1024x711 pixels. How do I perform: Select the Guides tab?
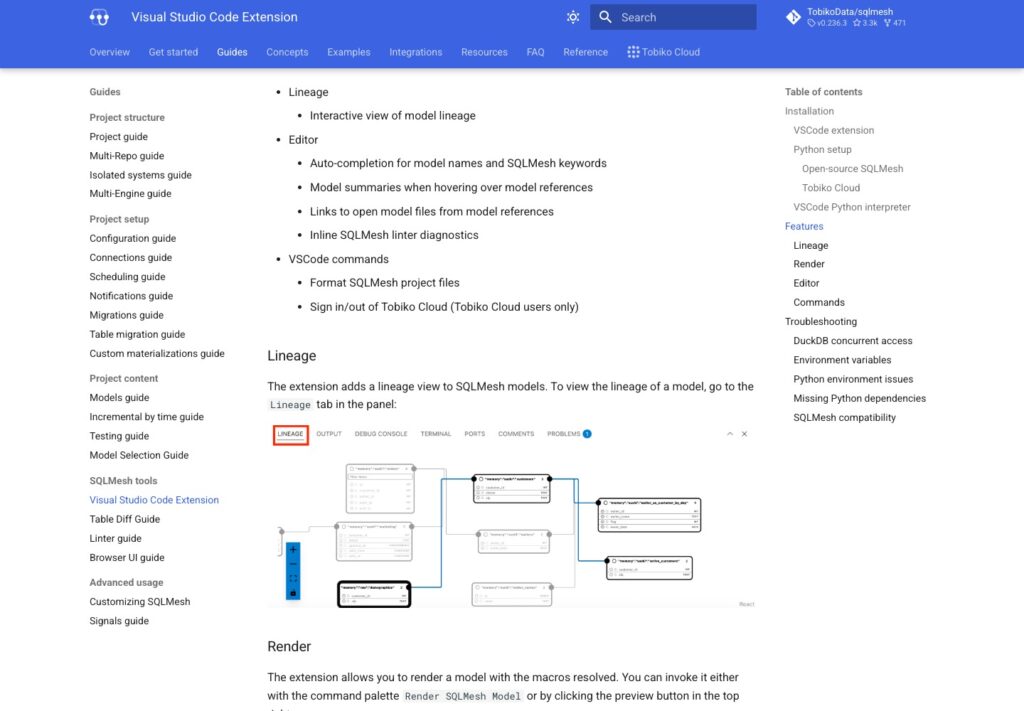coord(232,52)
